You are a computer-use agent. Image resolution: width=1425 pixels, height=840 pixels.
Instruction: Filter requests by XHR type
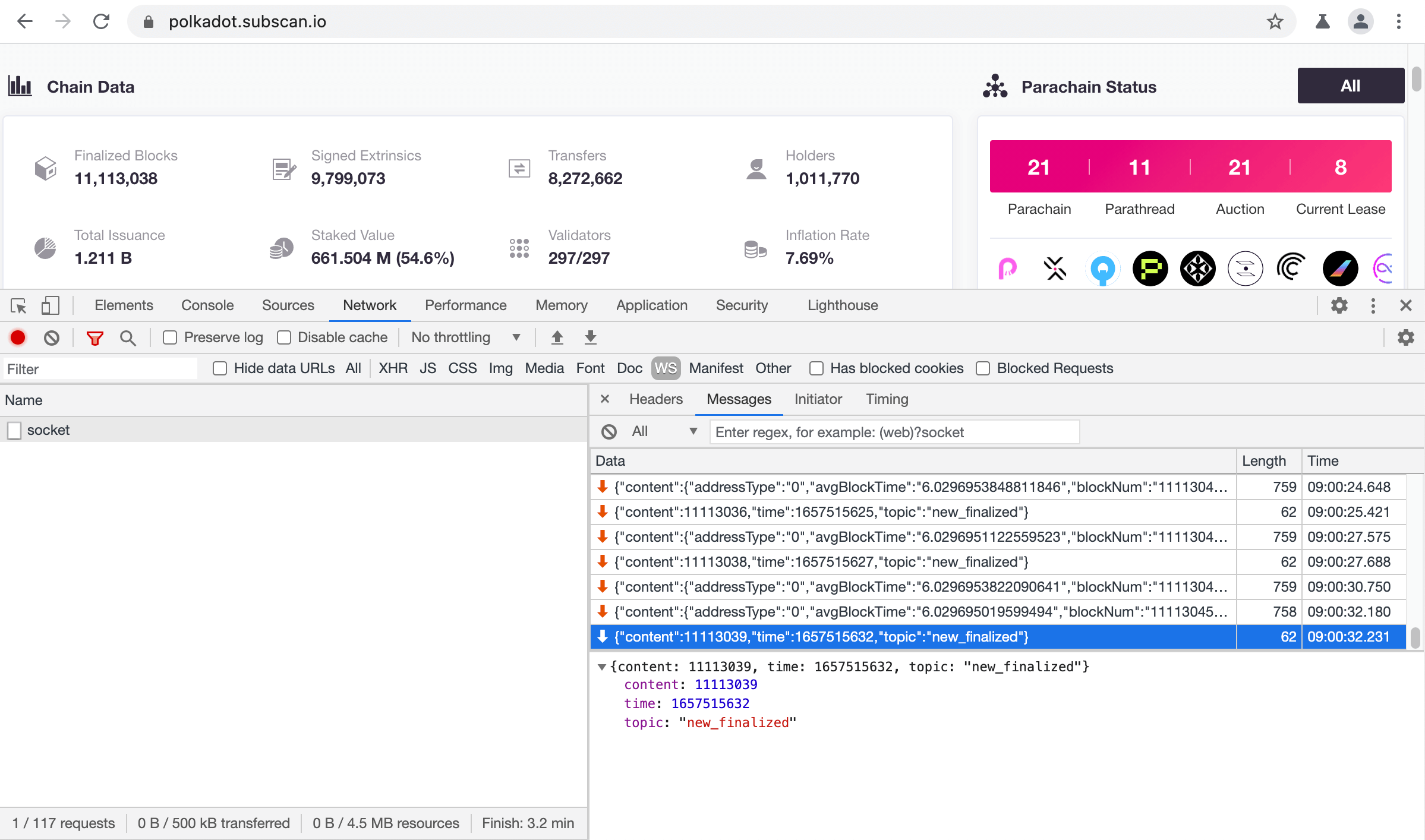pyautogui.click(x=393, y=368)
